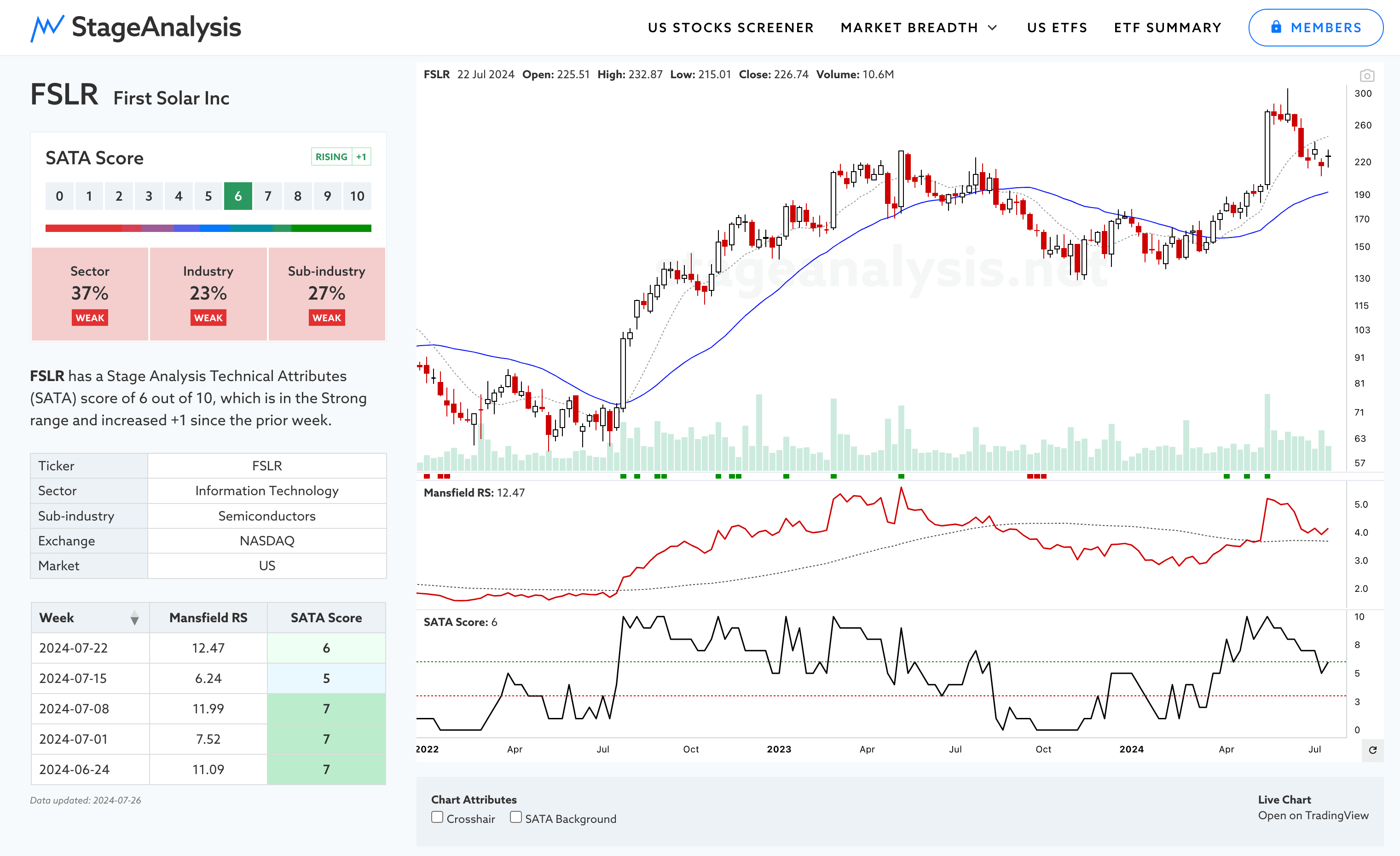Click the Information Technology sector value
Screen dimensions: 1400x856
click(267, 491)
